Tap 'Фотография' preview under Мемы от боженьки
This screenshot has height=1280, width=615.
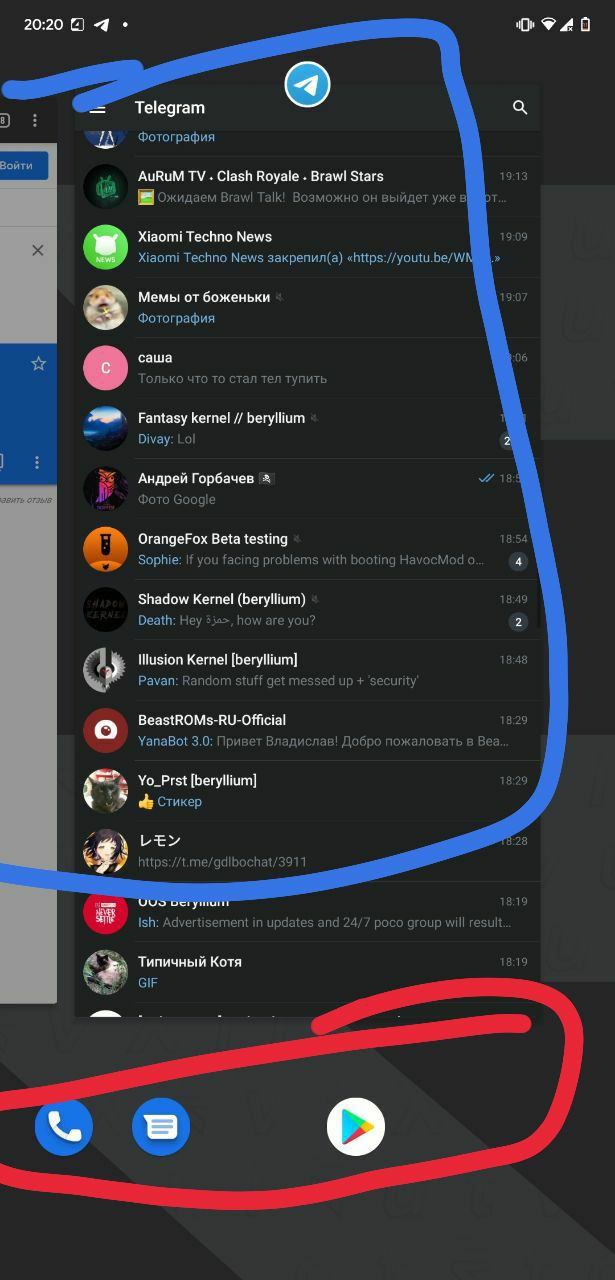pyautogui.click(x=176, y=318)
